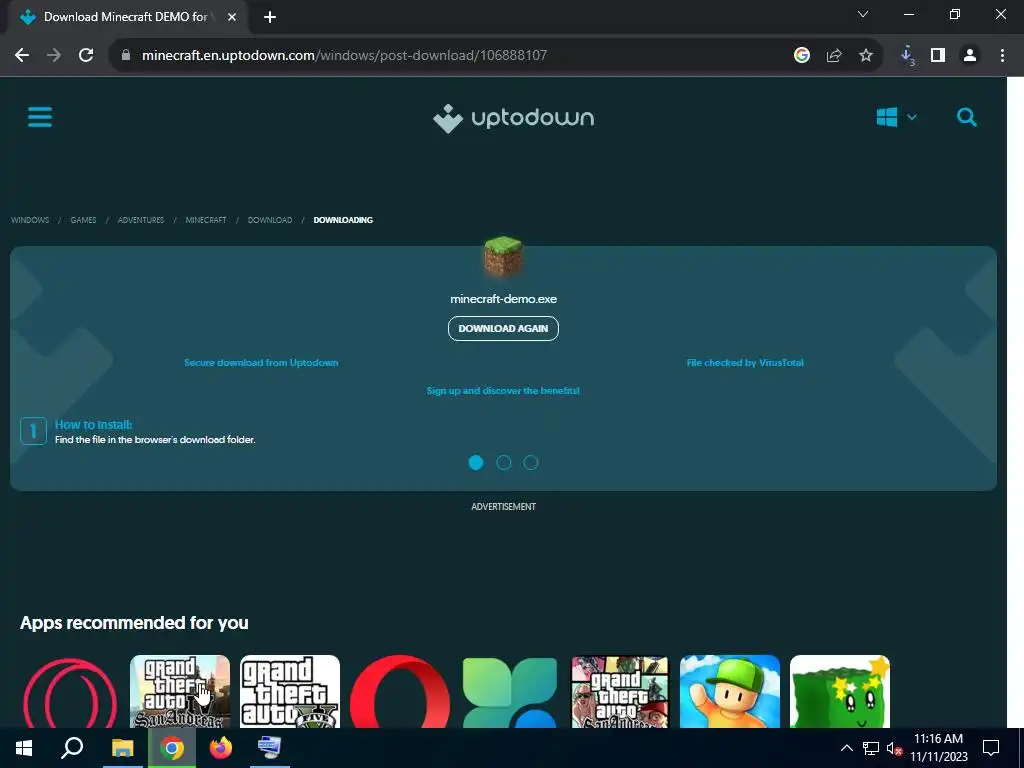
Task: Click the Minecraft grass block icon
Action: [x=503, y=257]
